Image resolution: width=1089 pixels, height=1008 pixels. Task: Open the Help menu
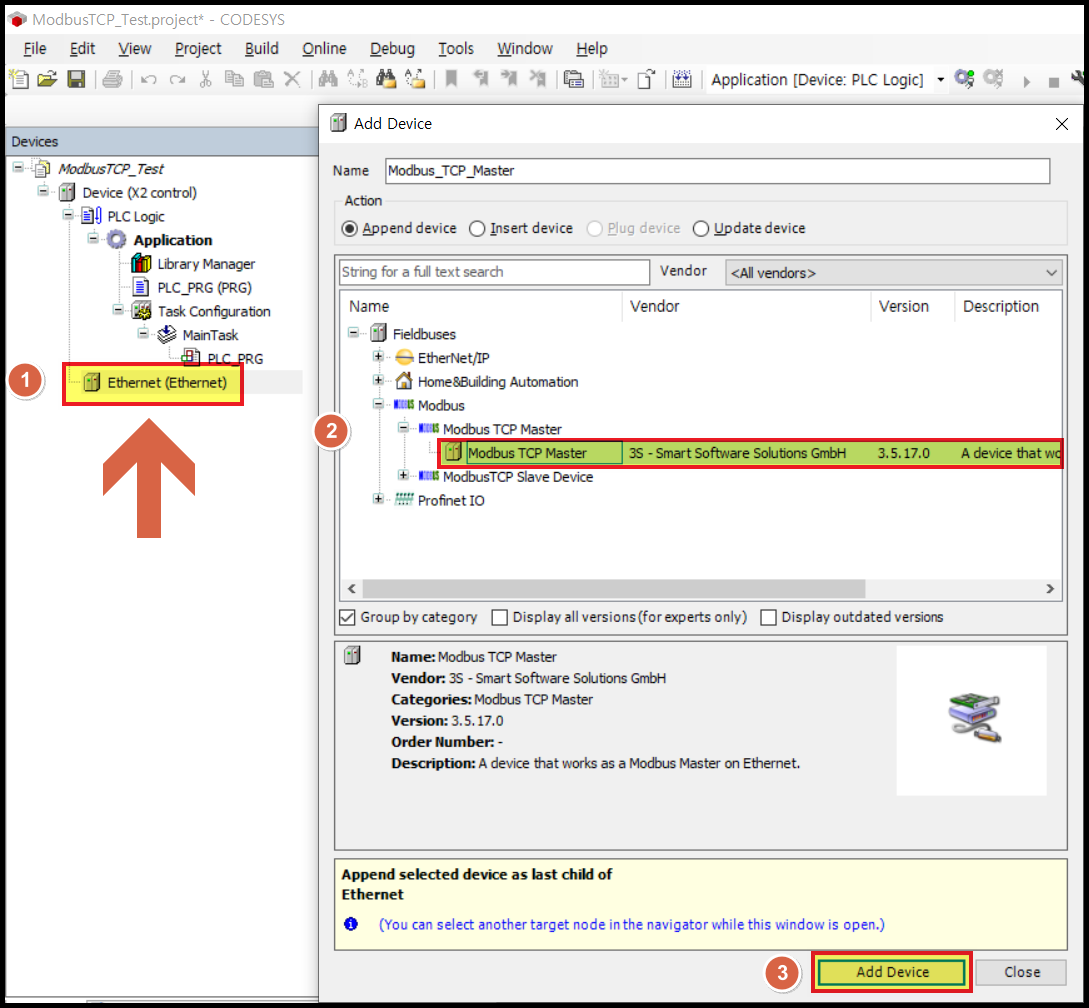[x=592, y=49]
